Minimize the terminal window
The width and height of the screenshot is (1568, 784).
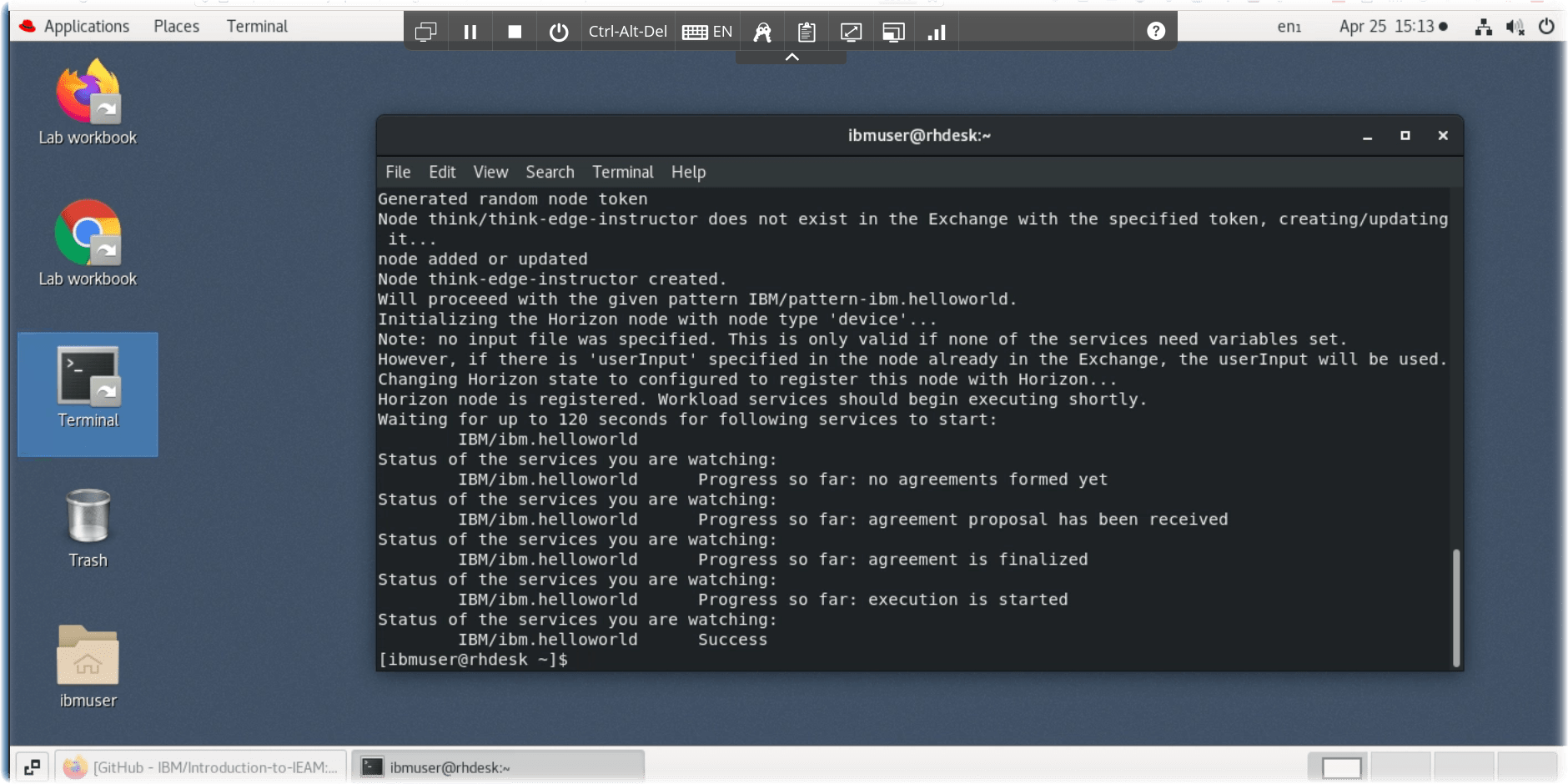(x=1367, y=136)
